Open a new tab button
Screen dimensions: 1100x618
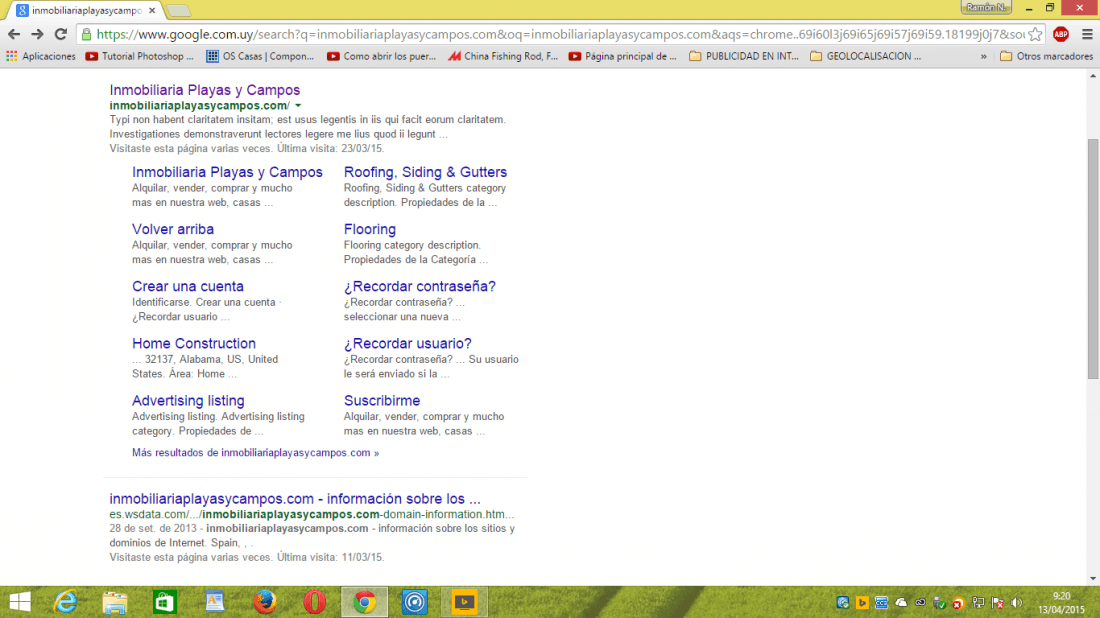pyautogui.click(x=179, y=11)
